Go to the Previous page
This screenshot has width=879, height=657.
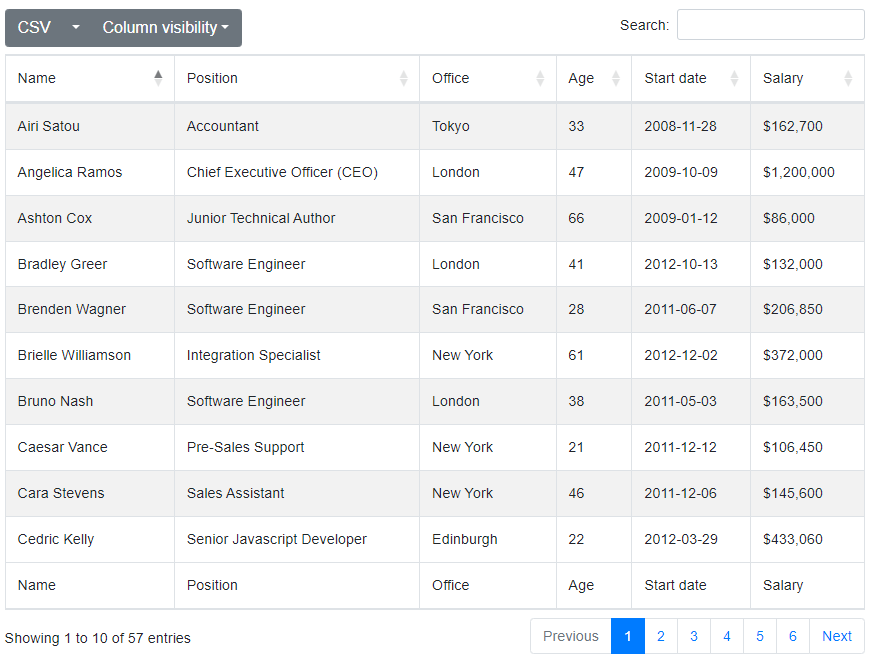pyautogui.click(x=571, y=636)
